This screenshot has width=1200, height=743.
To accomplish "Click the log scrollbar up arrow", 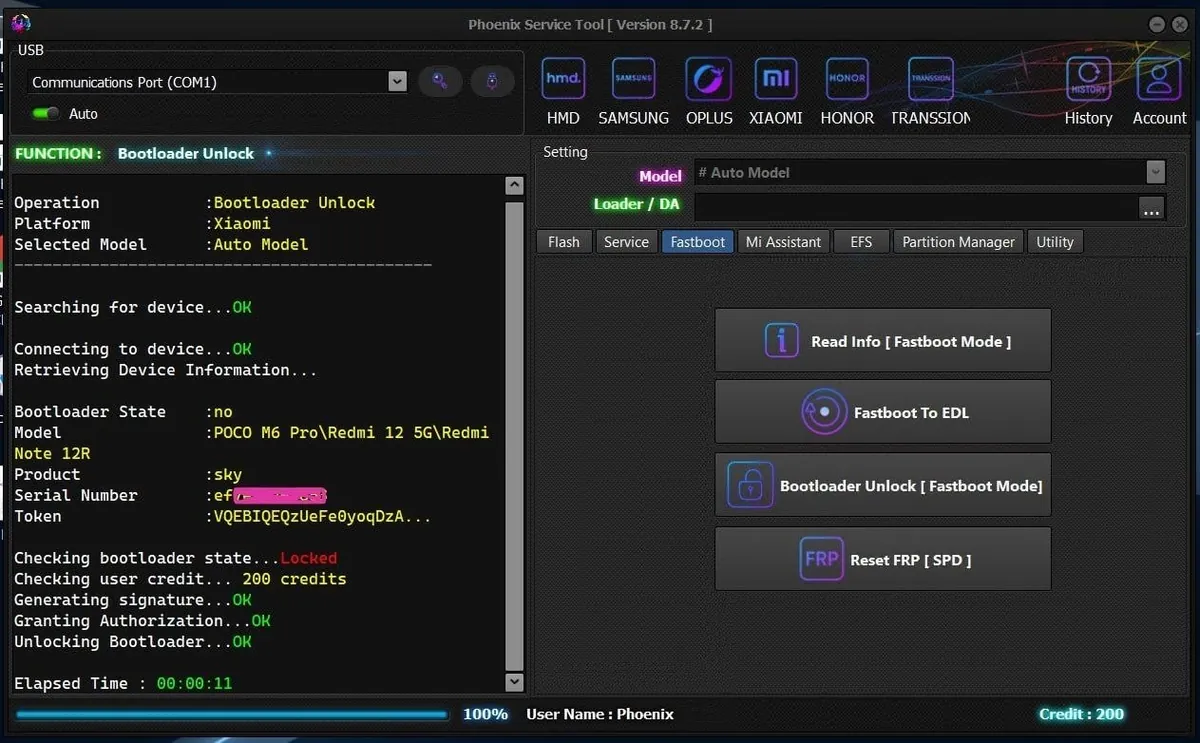I will coord(514,185).
